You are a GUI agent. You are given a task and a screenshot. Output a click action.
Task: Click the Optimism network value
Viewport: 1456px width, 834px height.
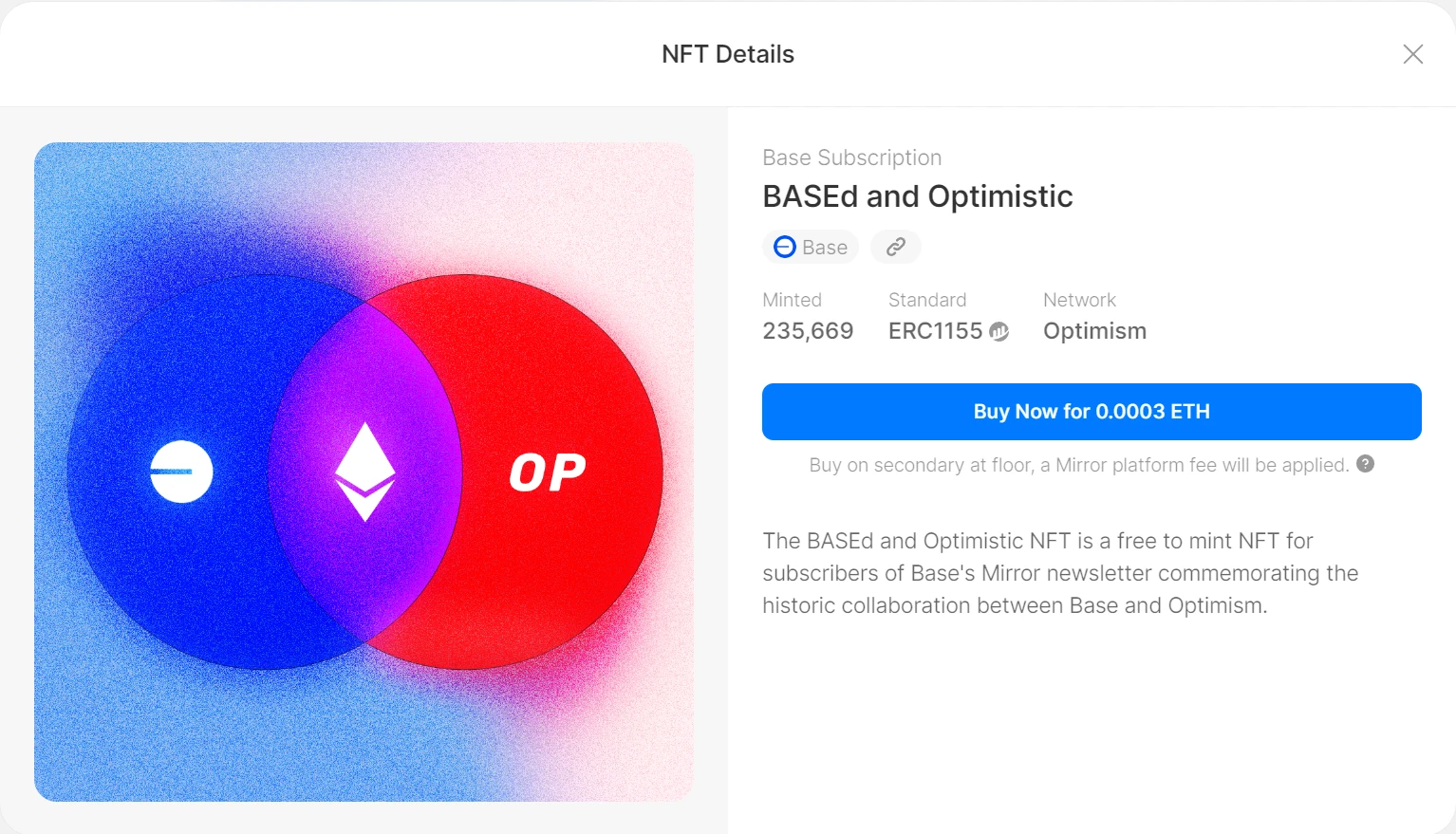[x=1094, y=331]
